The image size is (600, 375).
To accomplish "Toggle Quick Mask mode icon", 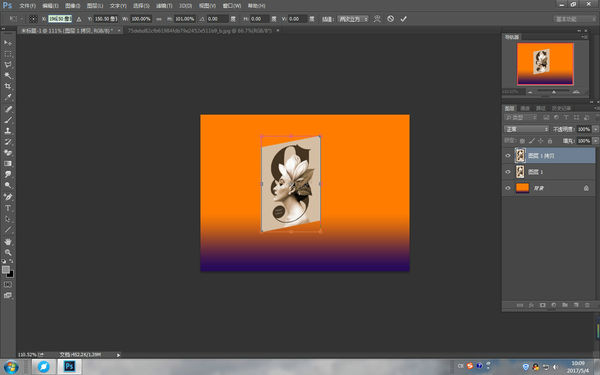I will [x=8, y=285].
